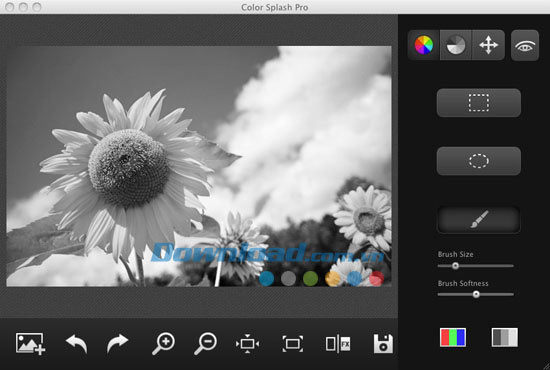Click the green dot on the photo

310,278
